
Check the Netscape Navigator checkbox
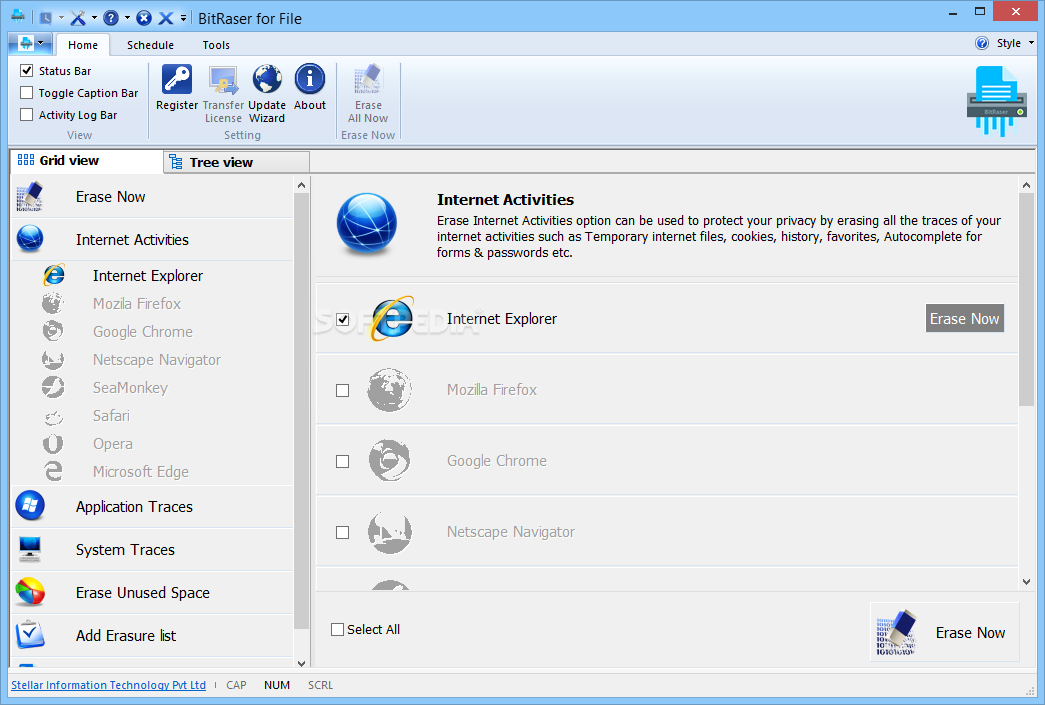pos(343,532)
